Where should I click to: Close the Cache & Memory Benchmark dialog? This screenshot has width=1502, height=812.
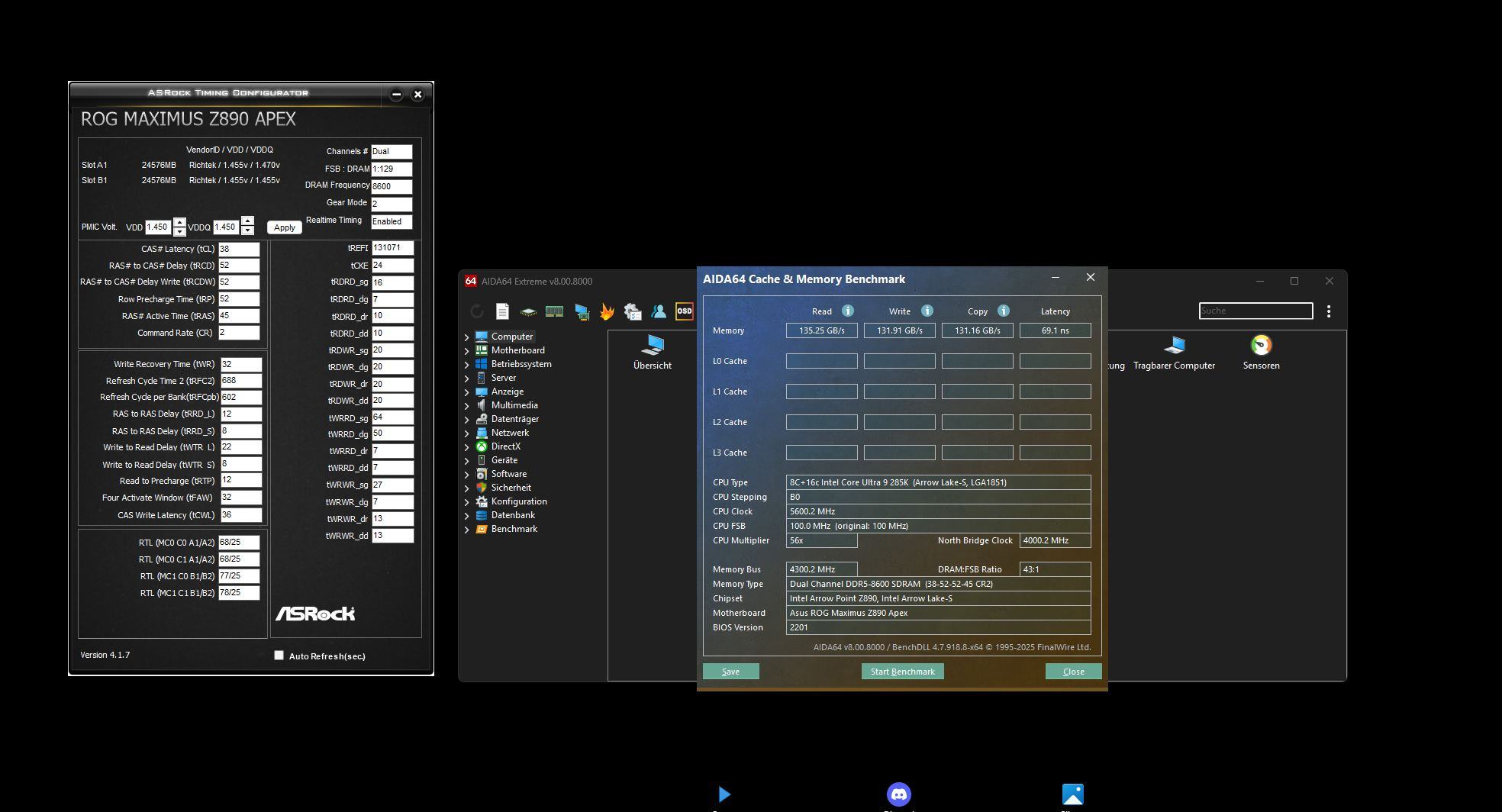[1090, 277]
